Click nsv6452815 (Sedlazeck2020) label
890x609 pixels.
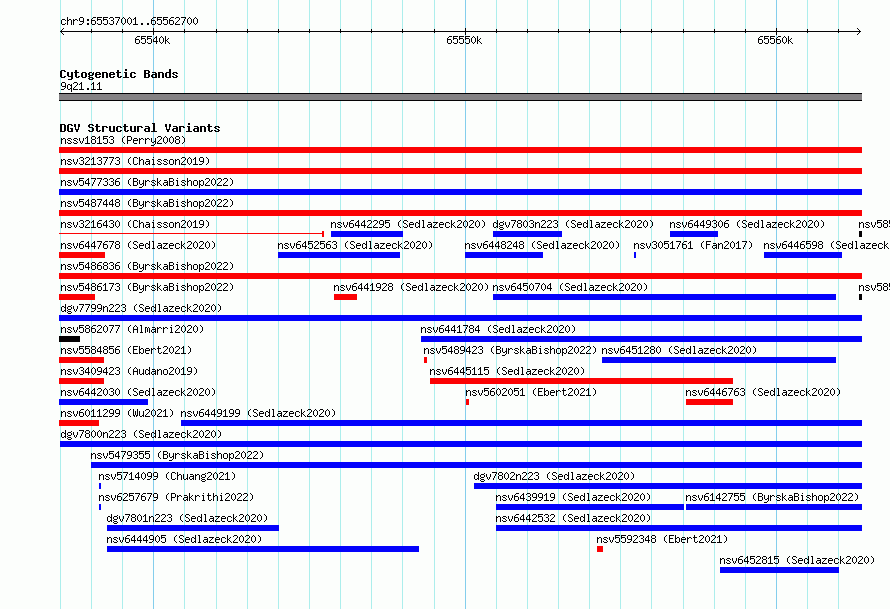point(797,560)
